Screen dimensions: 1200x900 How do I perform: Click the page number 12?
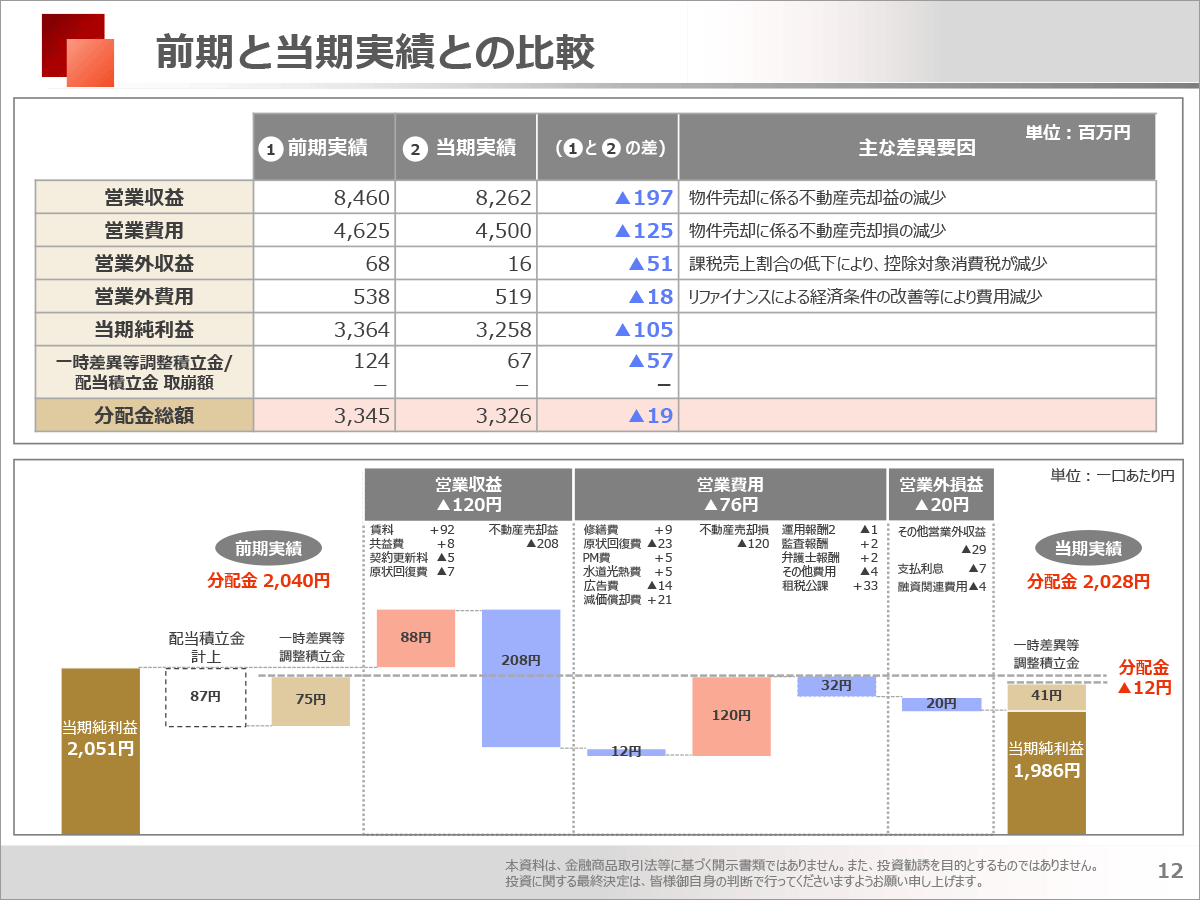(x=1170, y=871)
